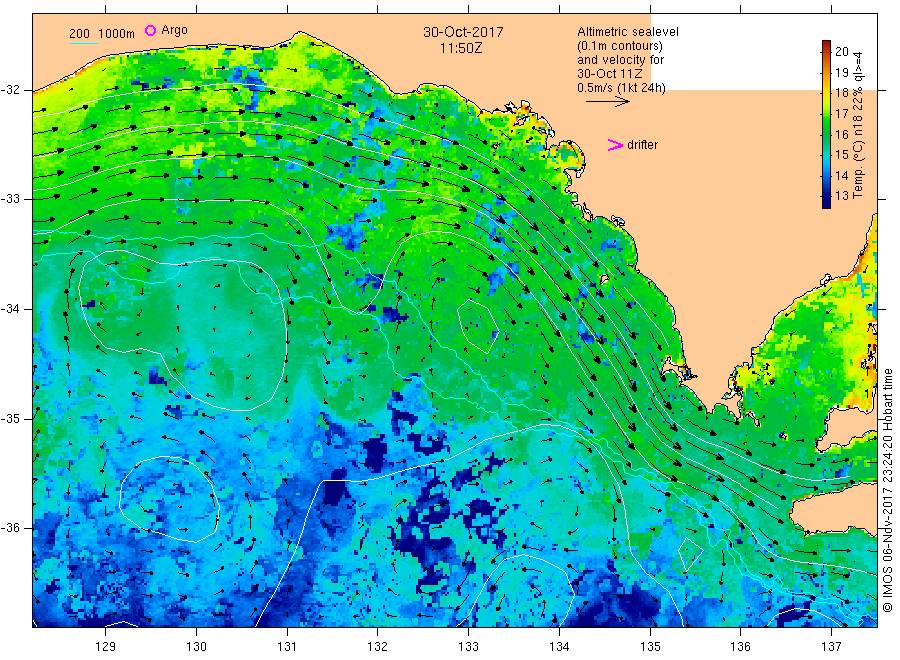Click the '20' value on temperature scale
This screenshot has height=660, width=900.
tap(841, 52)
